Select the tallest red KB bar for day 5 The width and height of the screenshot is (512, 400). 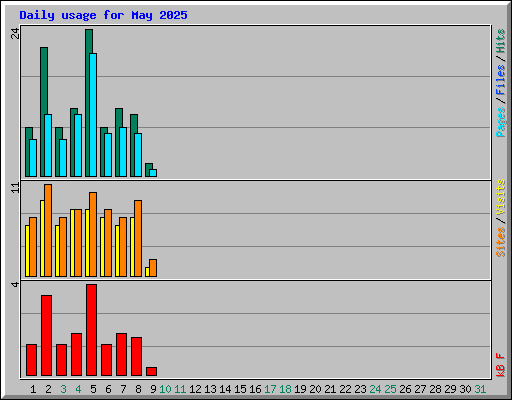(91, 330)
